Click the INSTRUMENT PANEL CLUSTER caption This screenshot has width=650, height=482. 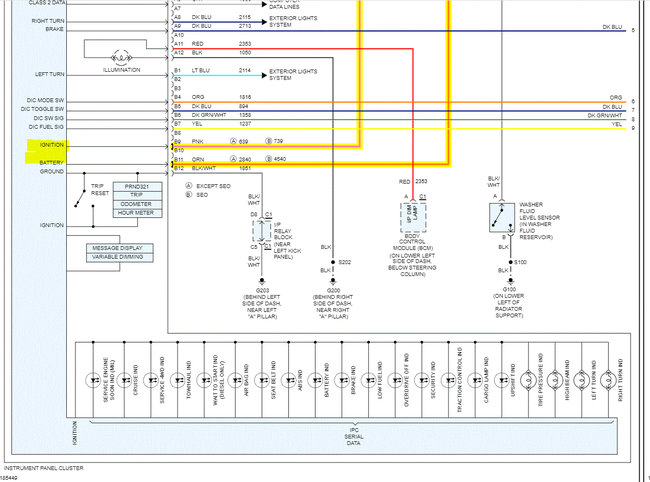44,468
